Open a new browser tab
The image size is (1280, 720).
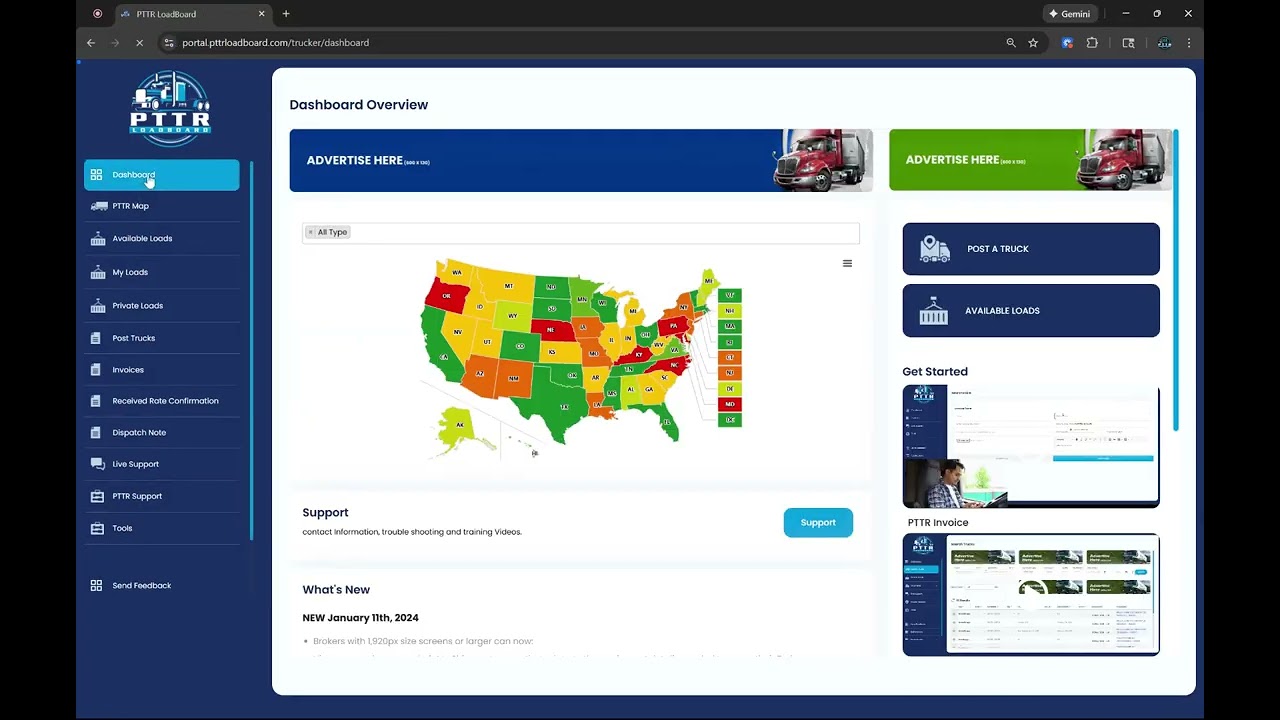coord(286,14)
